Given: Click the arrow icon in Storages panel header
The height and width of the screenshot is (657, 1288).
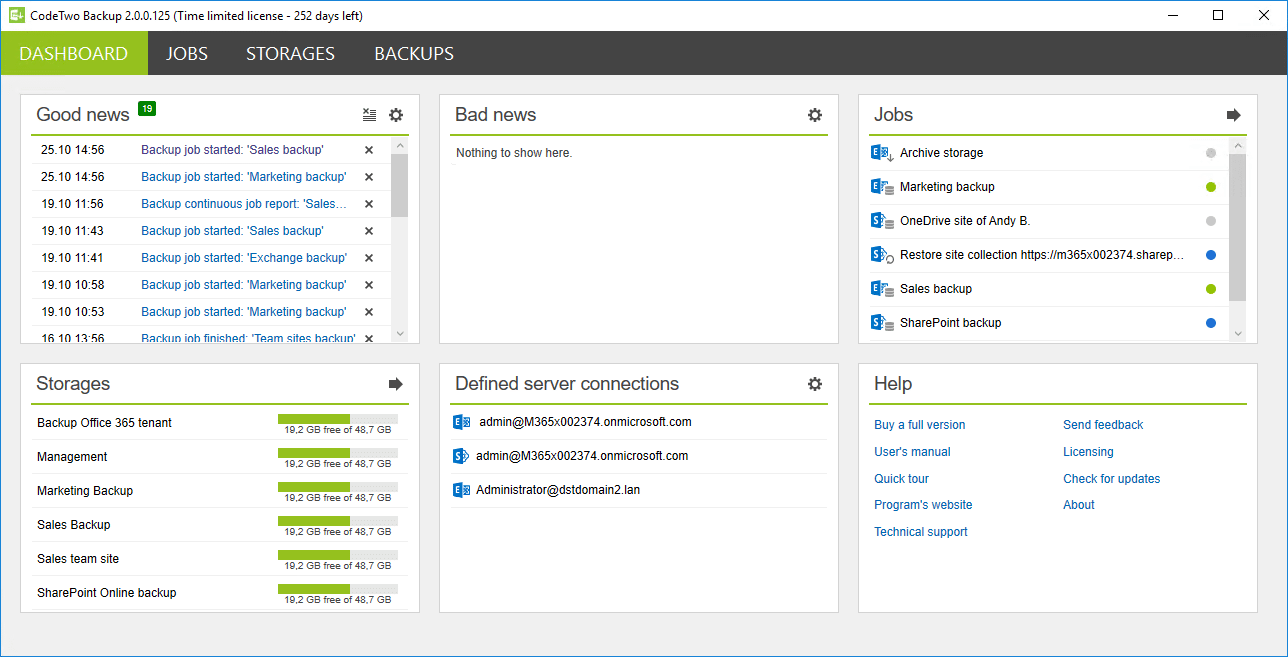Looking at the screenshot, I should point(396,384).
